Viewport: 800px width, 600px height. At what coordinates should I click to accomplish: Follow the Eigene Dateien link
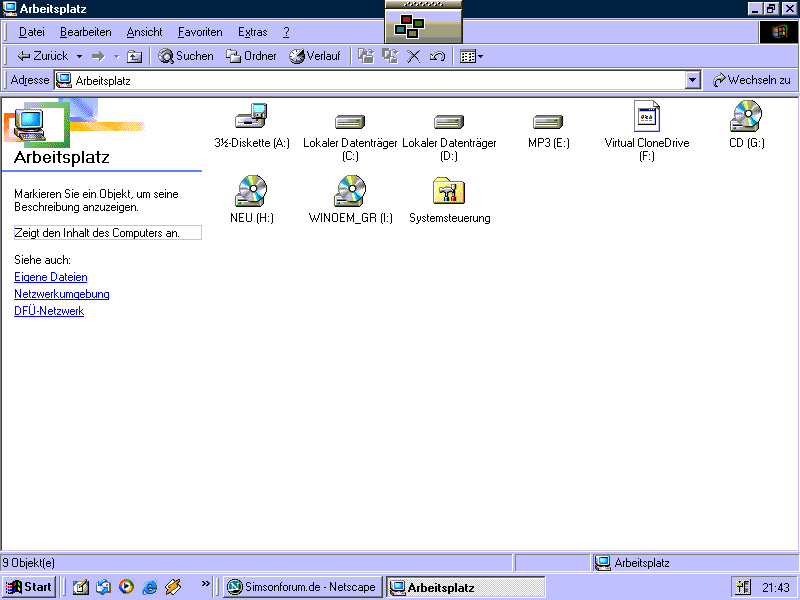click(50, 277)
